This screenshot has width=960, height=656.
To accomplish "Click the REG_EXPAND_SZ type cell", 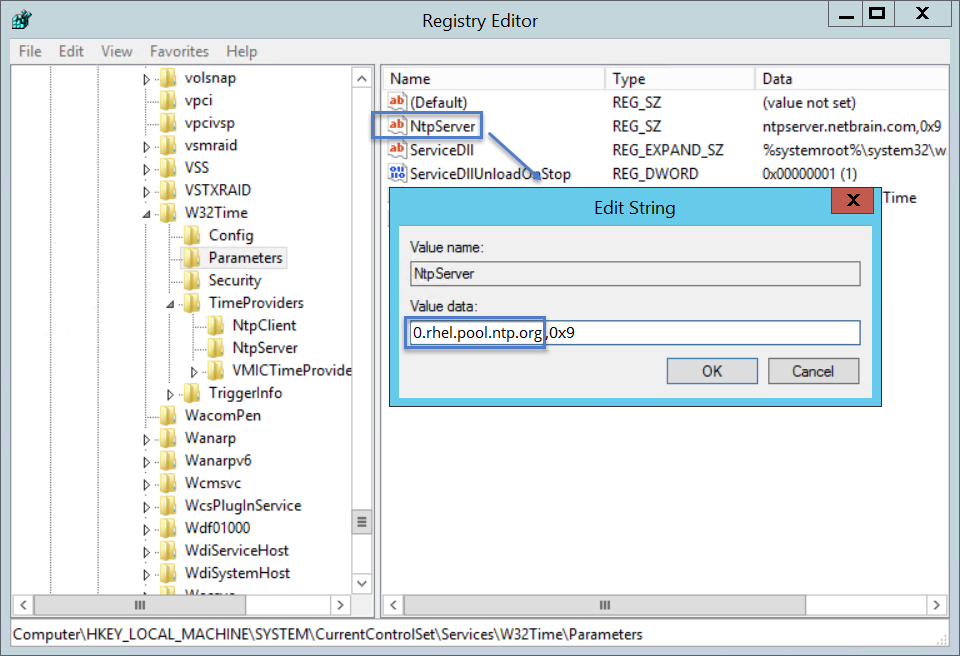I will 668,150.
